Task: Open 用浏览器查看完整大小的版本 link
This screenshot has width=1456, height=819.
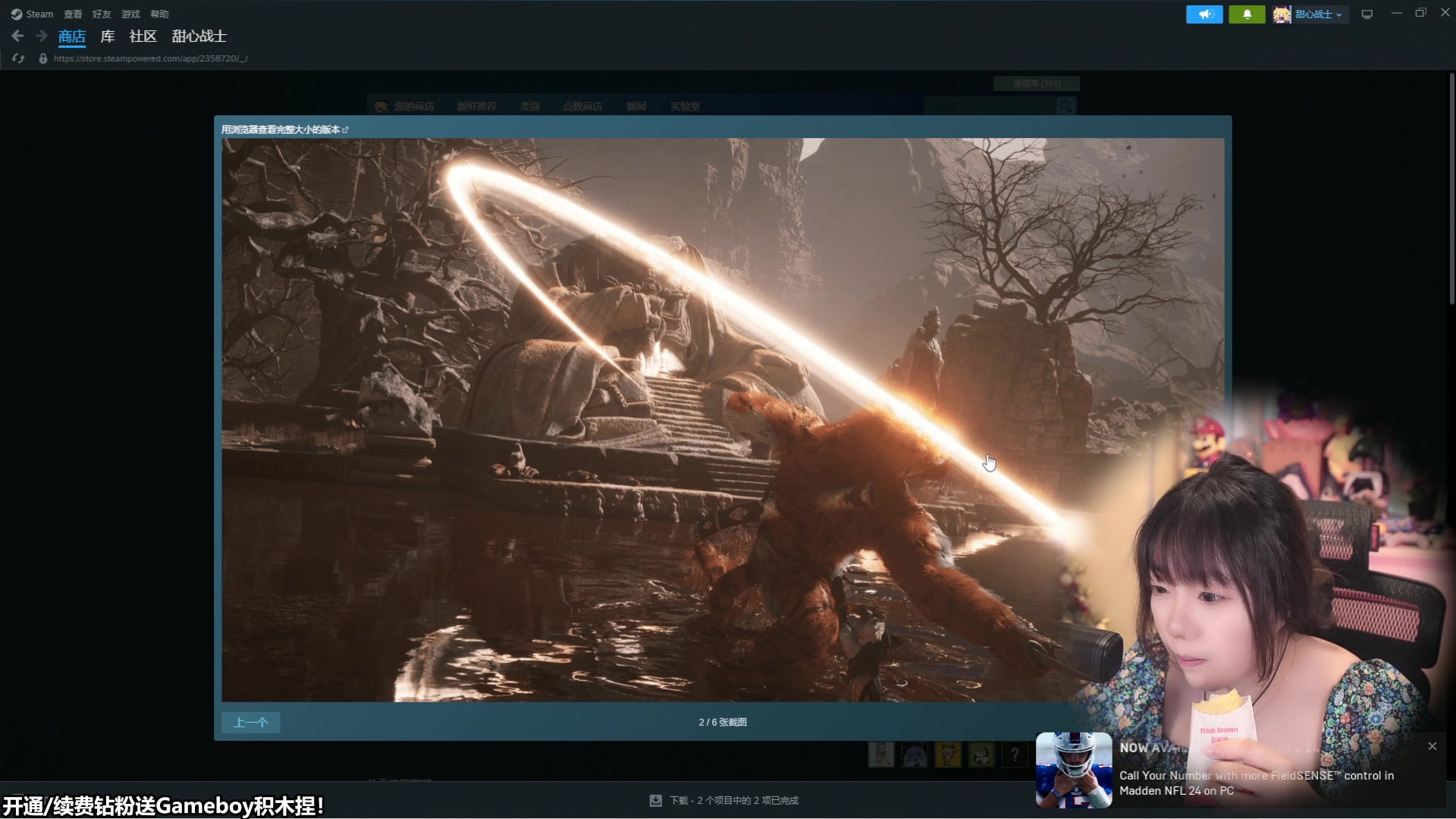Action: click(284, 130)
